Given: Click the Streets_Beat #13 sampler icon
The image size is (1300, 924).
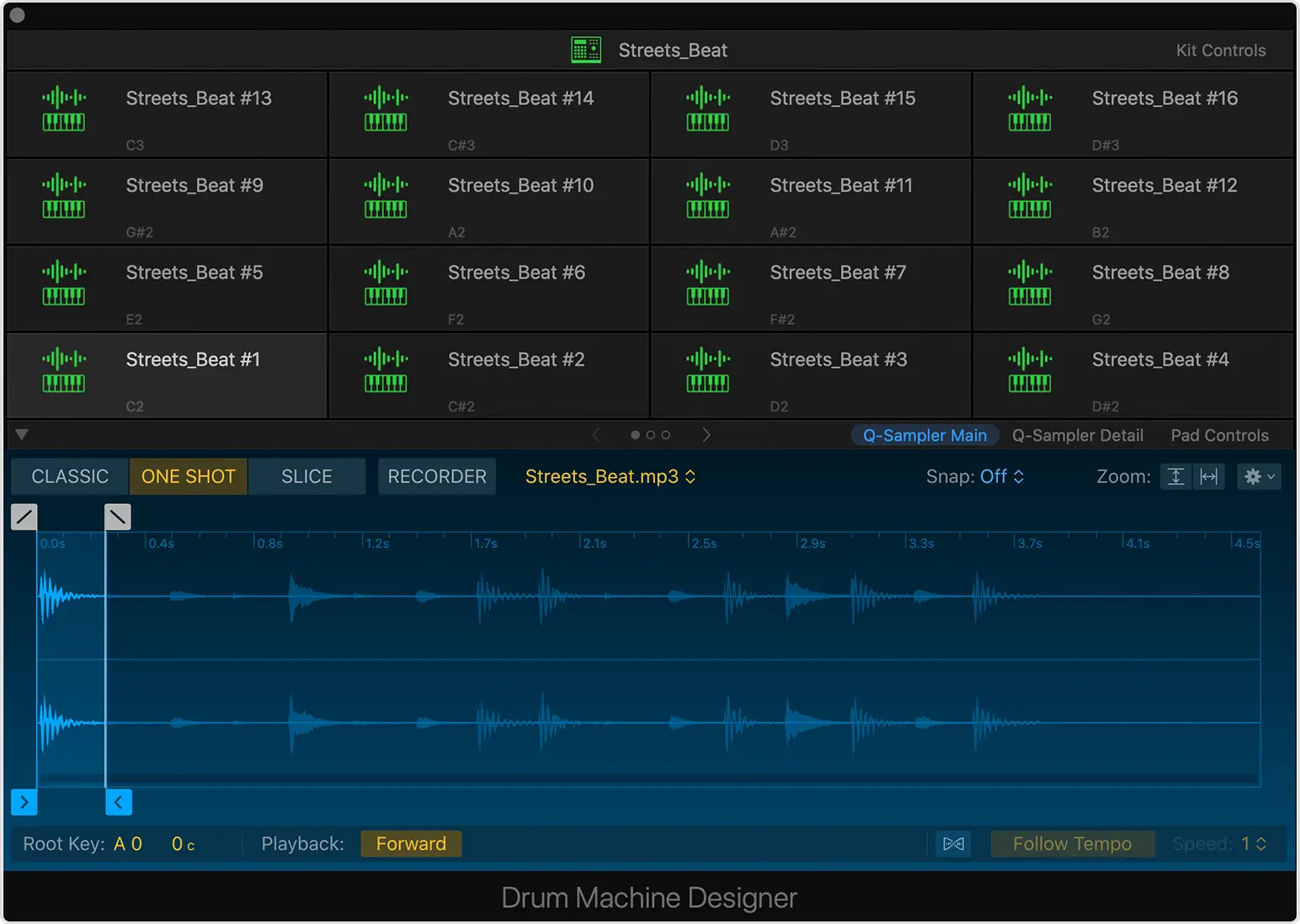Looking at the screenshot, I should tap(64, 109).
